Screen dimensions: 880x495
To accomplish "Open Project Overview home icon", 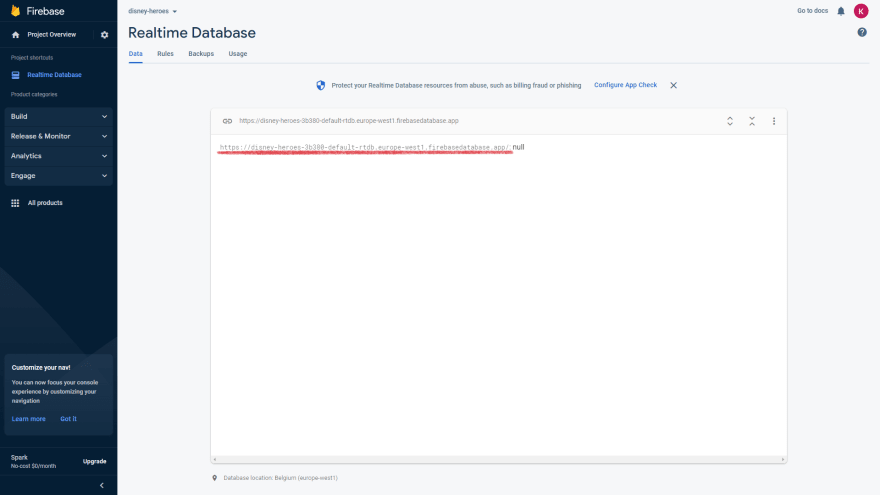I will [16, 35].
